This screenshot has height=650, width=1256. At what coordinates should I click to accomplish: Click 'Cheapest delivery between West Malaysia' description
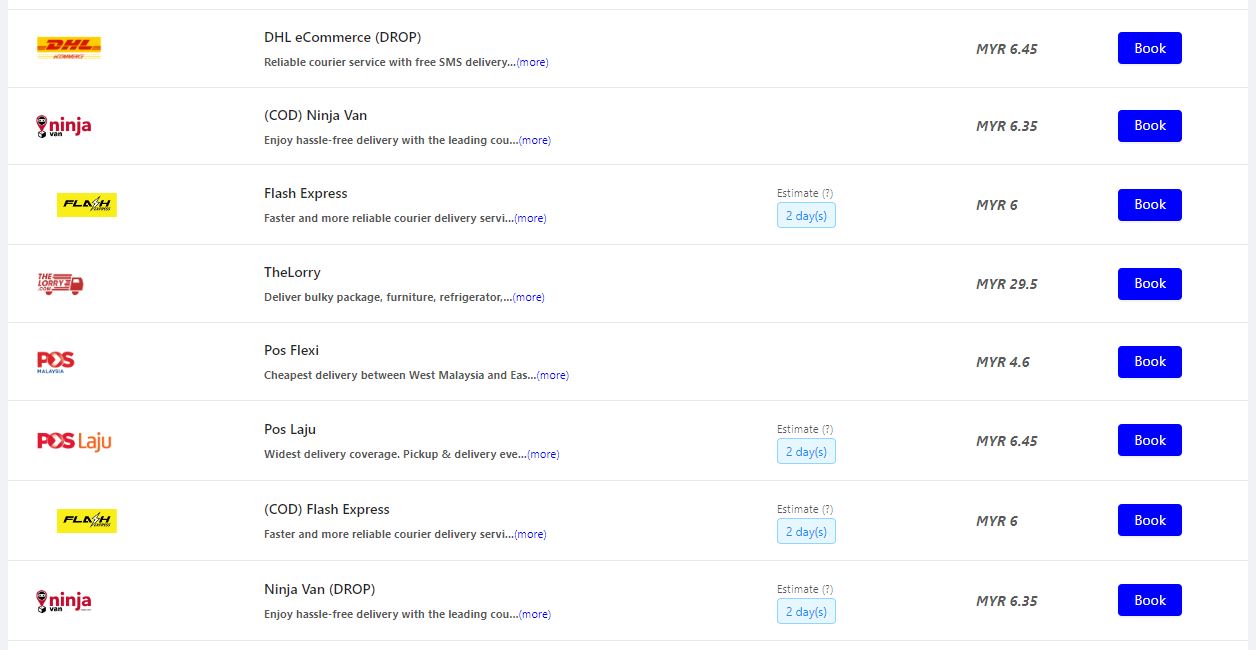[400, 375]
